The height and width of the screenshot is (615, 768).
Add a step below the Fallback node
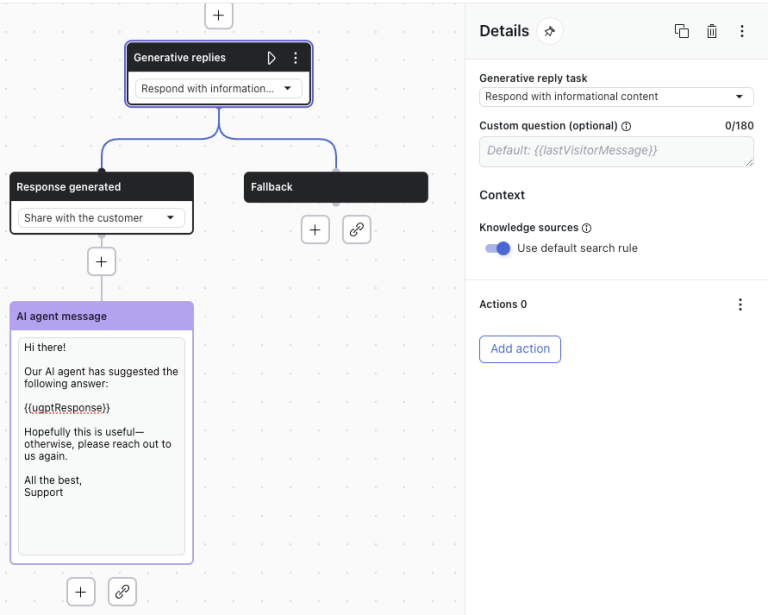pyautogui.click(x=315, y=229)
